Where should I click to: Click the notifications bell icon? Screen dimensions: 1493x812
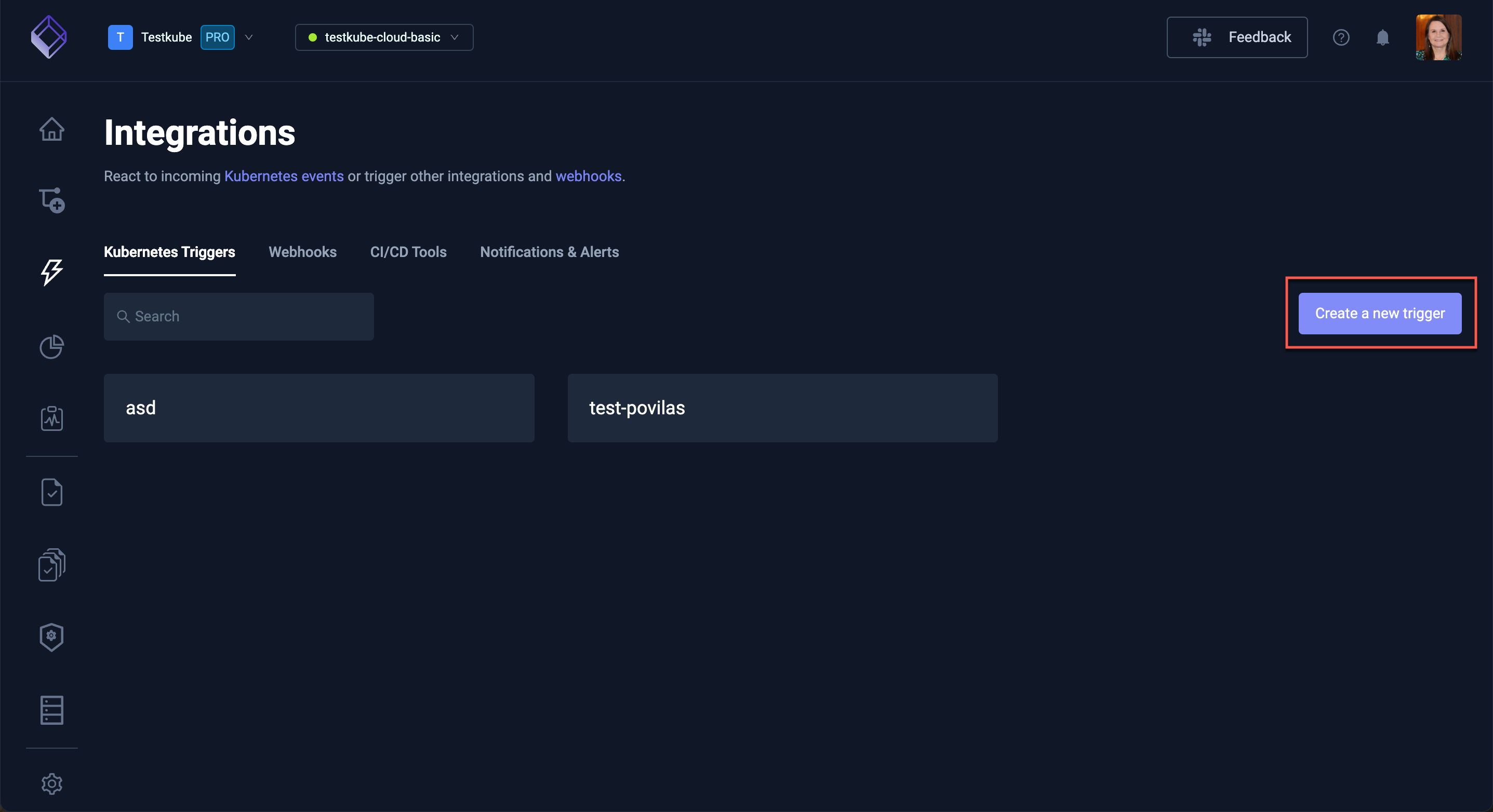pyautogui.click(x=1383, y=37)
